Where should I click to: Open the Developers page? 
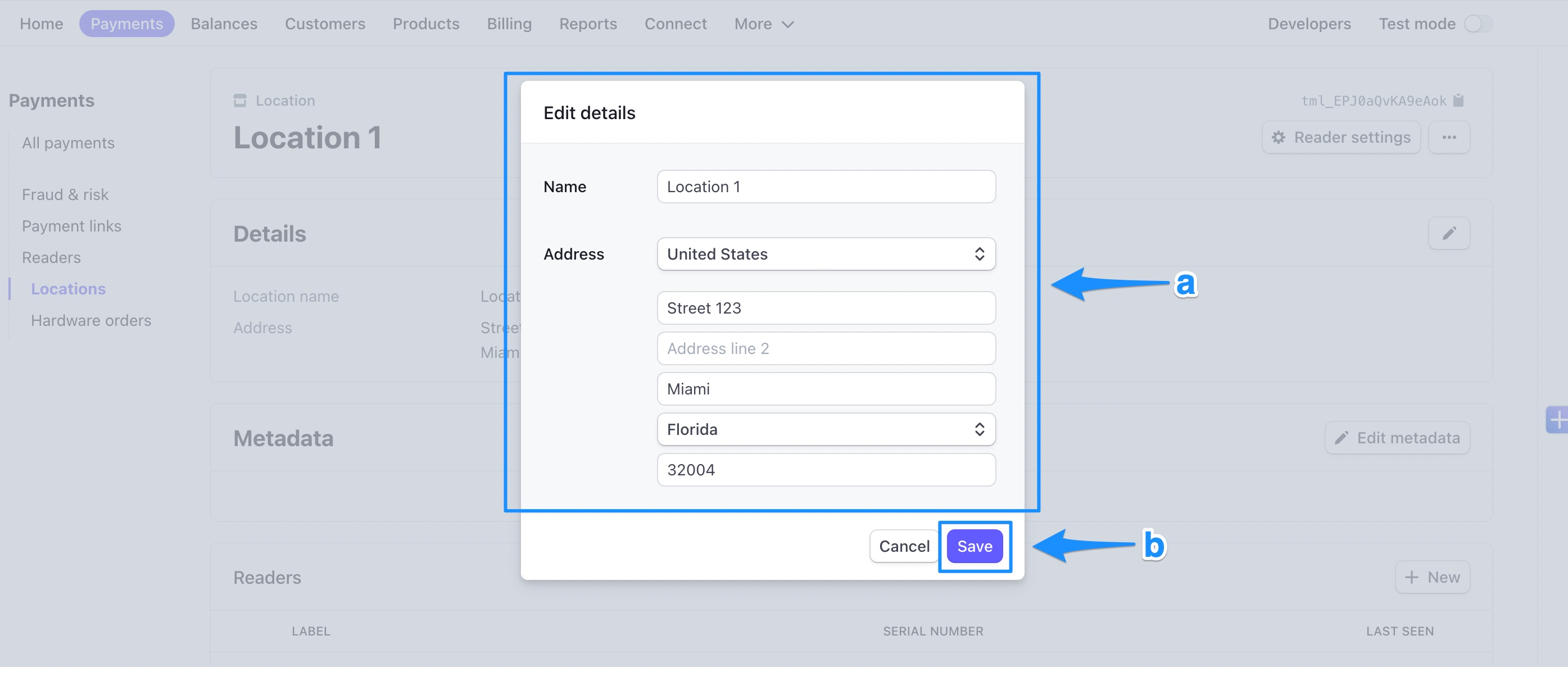pyautogui.click(x=1309, y=24)
